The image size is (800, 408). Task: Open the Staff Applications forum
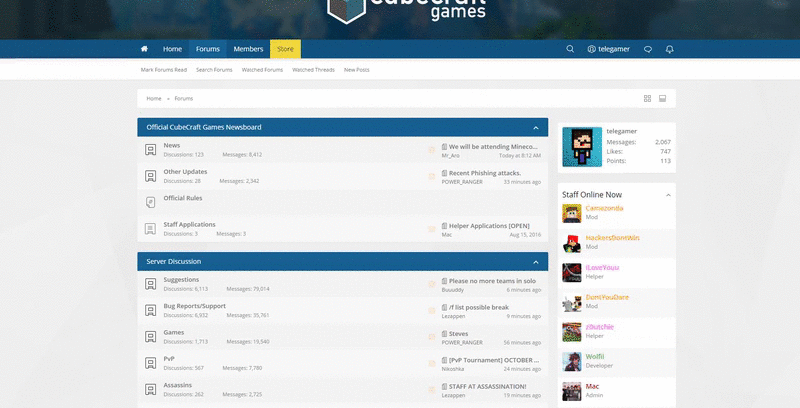189,224
